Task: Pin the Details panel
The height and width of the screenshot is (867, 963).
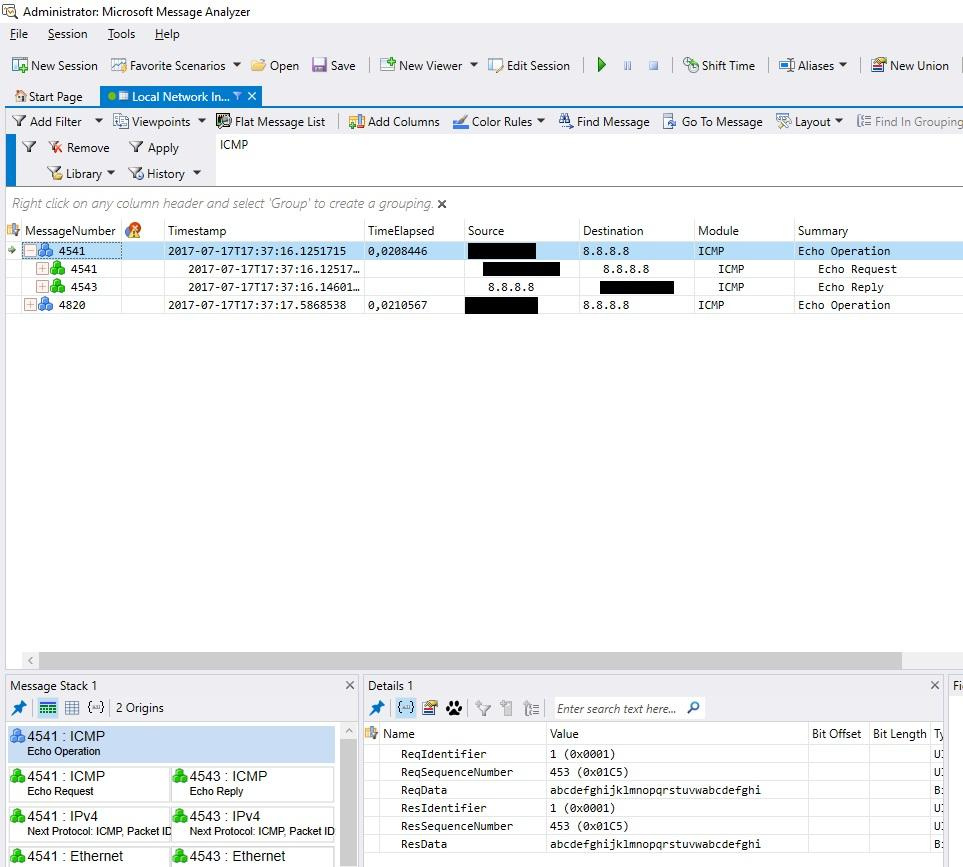Action: pos(377,708)
